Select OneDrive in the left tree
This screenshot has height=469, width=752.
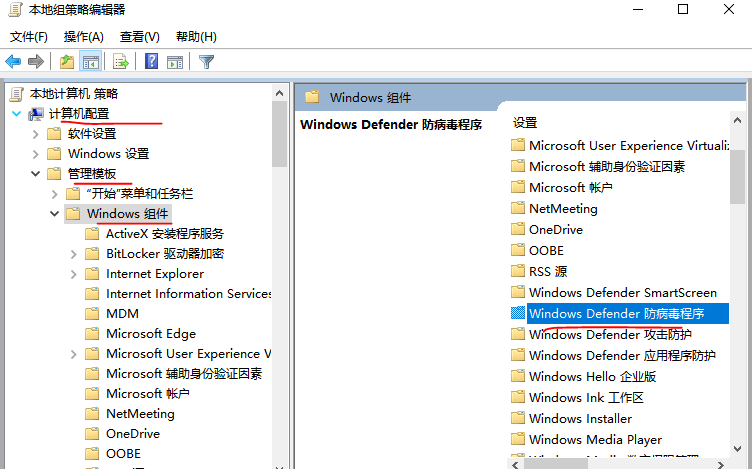[x=133, y=434]
